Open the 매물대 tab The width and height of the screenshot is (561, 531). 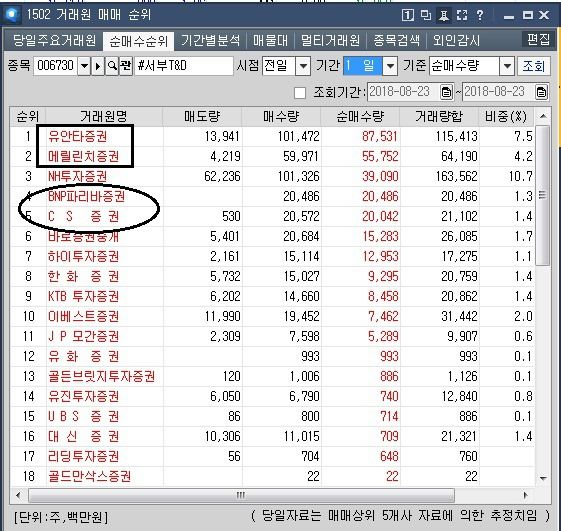[x=270, y=40]
